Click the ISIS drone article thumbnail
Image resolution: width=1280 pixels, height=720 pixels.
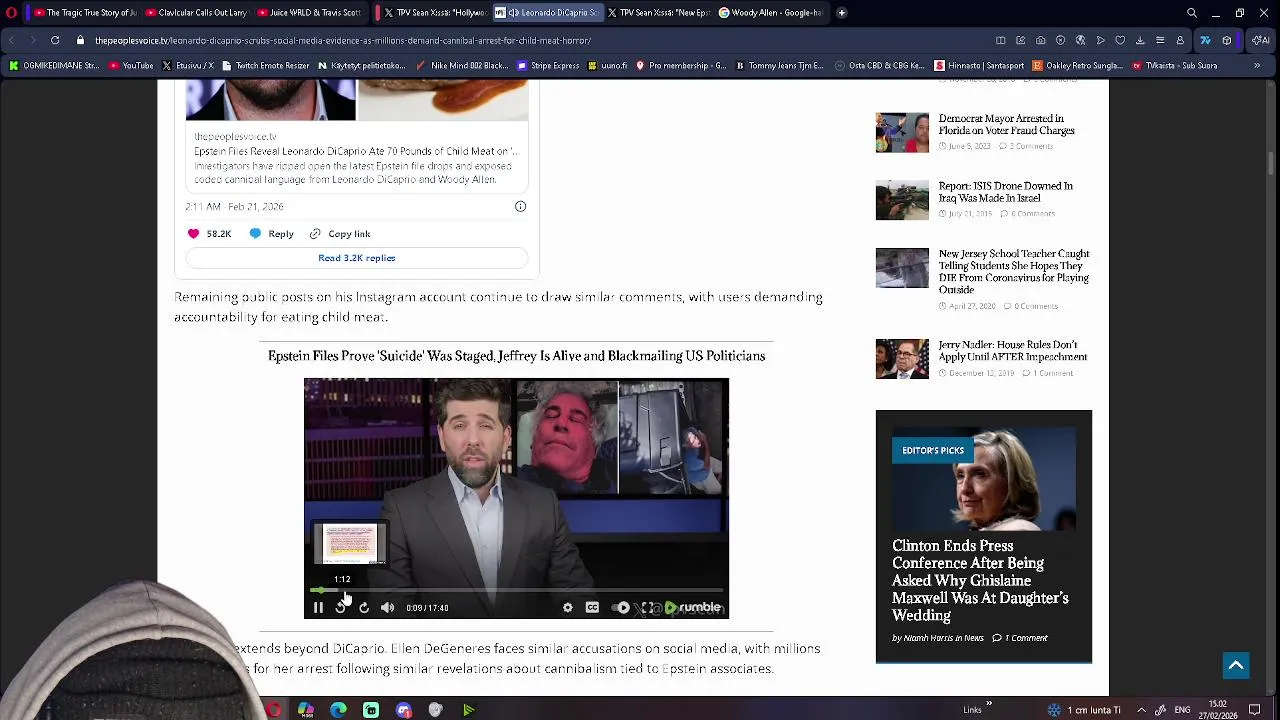coord(902,200)
